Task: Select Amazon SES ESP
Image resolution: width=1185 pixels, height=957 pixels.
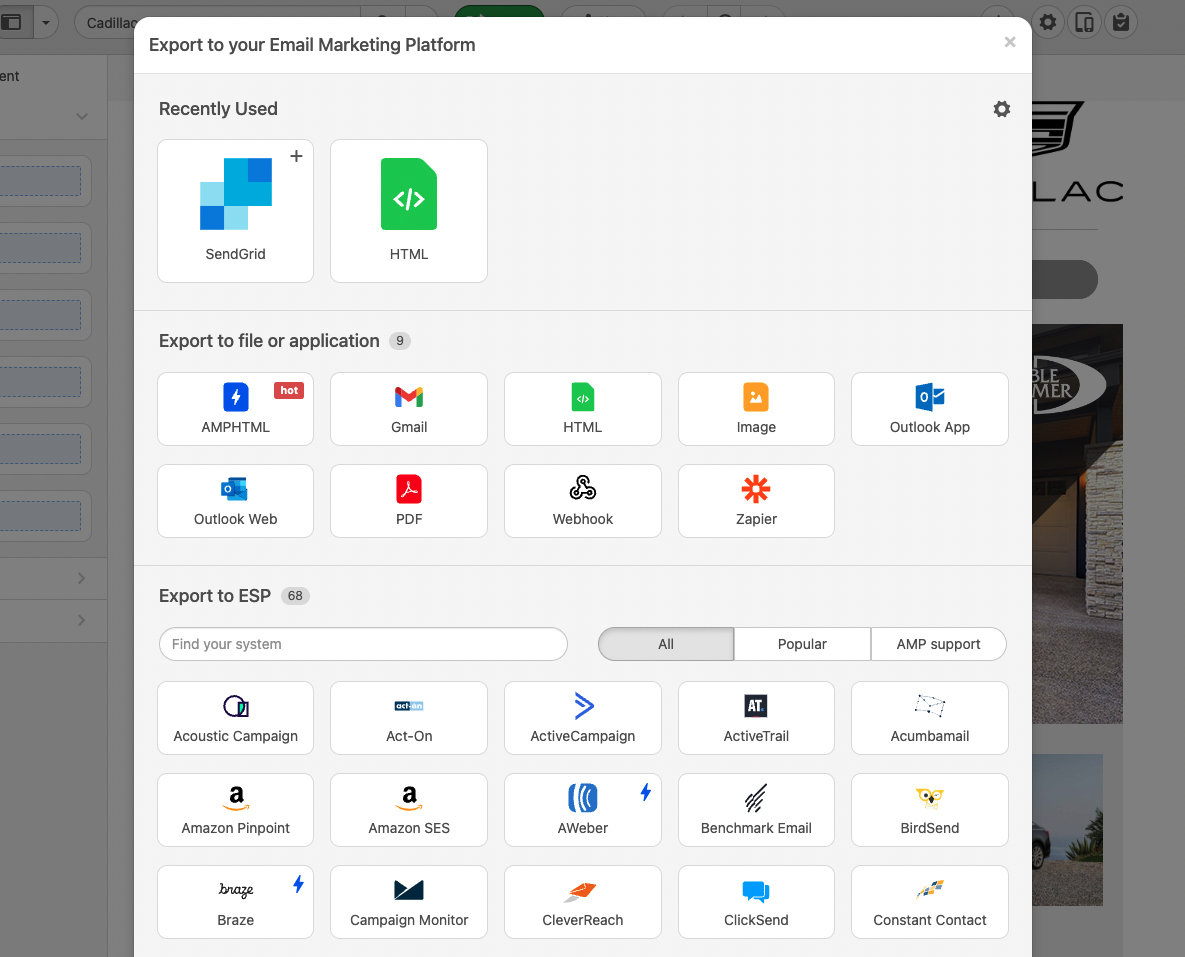Action: click(409, 810)
